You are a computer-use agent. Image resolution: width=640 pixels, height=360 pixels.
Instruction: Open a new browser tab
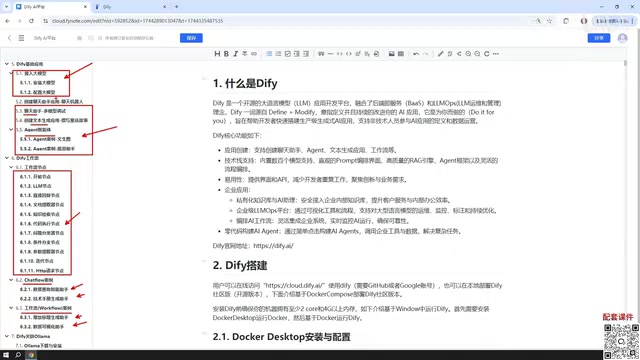pyautogui.click(x=176, y=7)
